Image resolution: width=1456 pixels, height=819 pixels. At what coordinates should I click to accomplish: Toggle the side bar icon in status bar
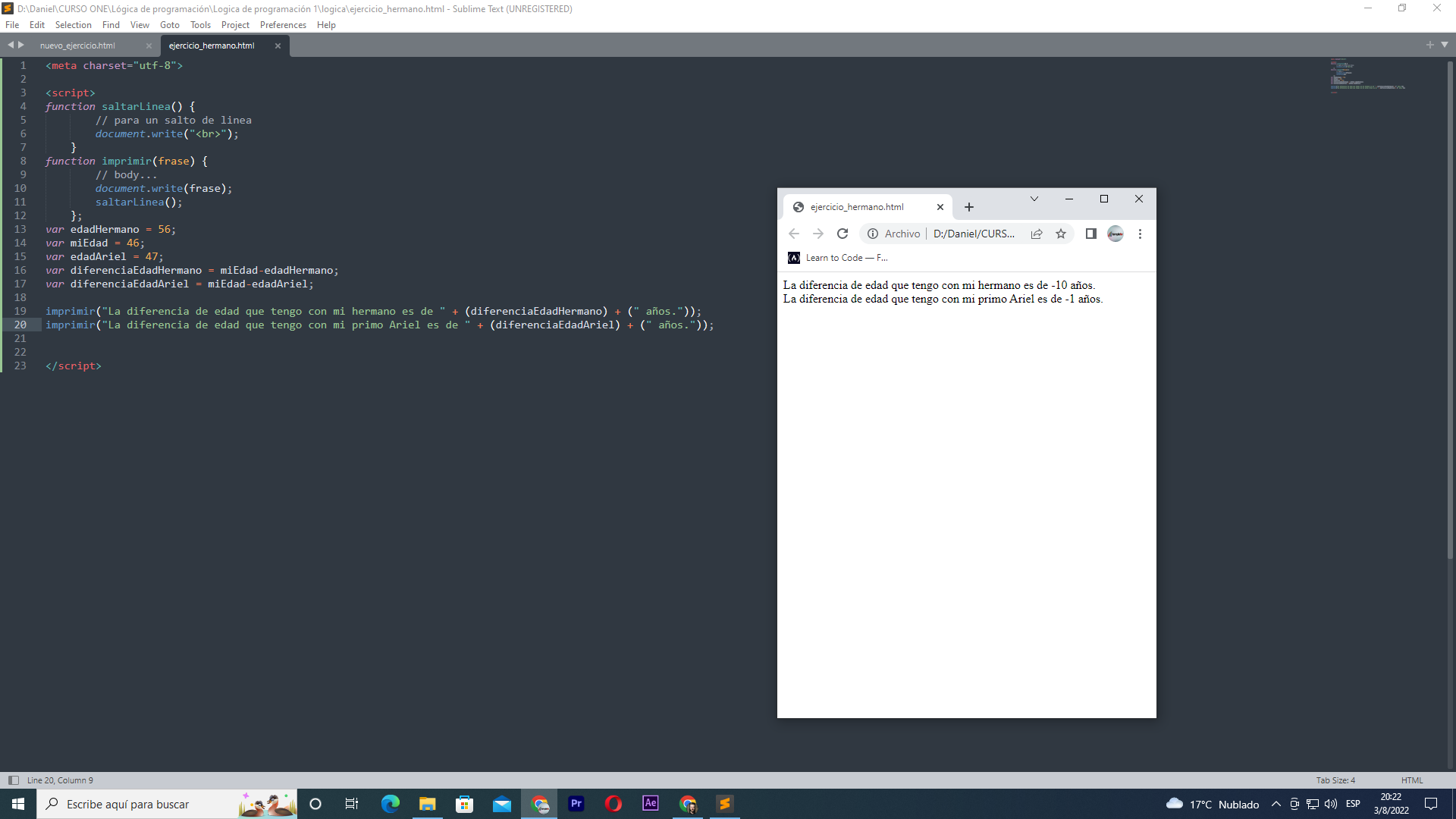coord(14,780)
